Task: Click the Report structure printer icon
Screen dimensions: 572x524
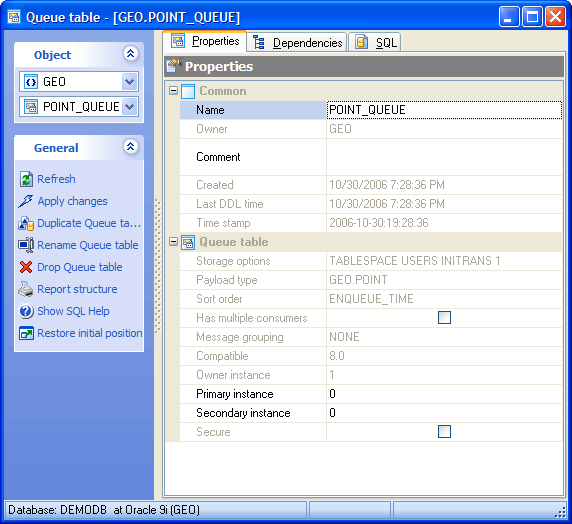Action: [26, 289]
